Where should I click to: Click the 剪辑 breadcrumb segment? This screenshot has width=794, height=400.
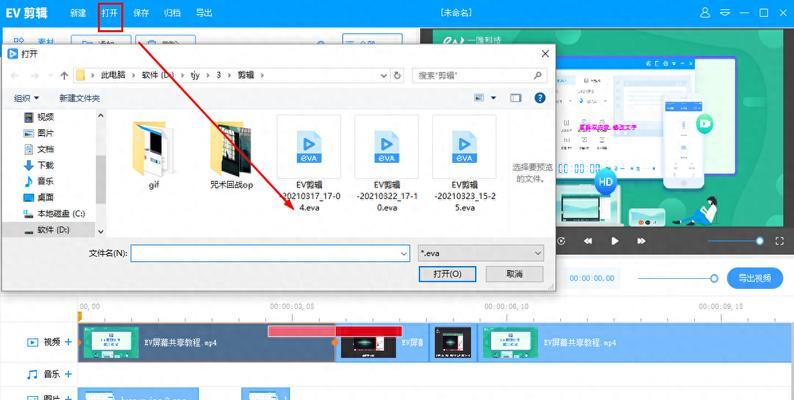[246, 75]
